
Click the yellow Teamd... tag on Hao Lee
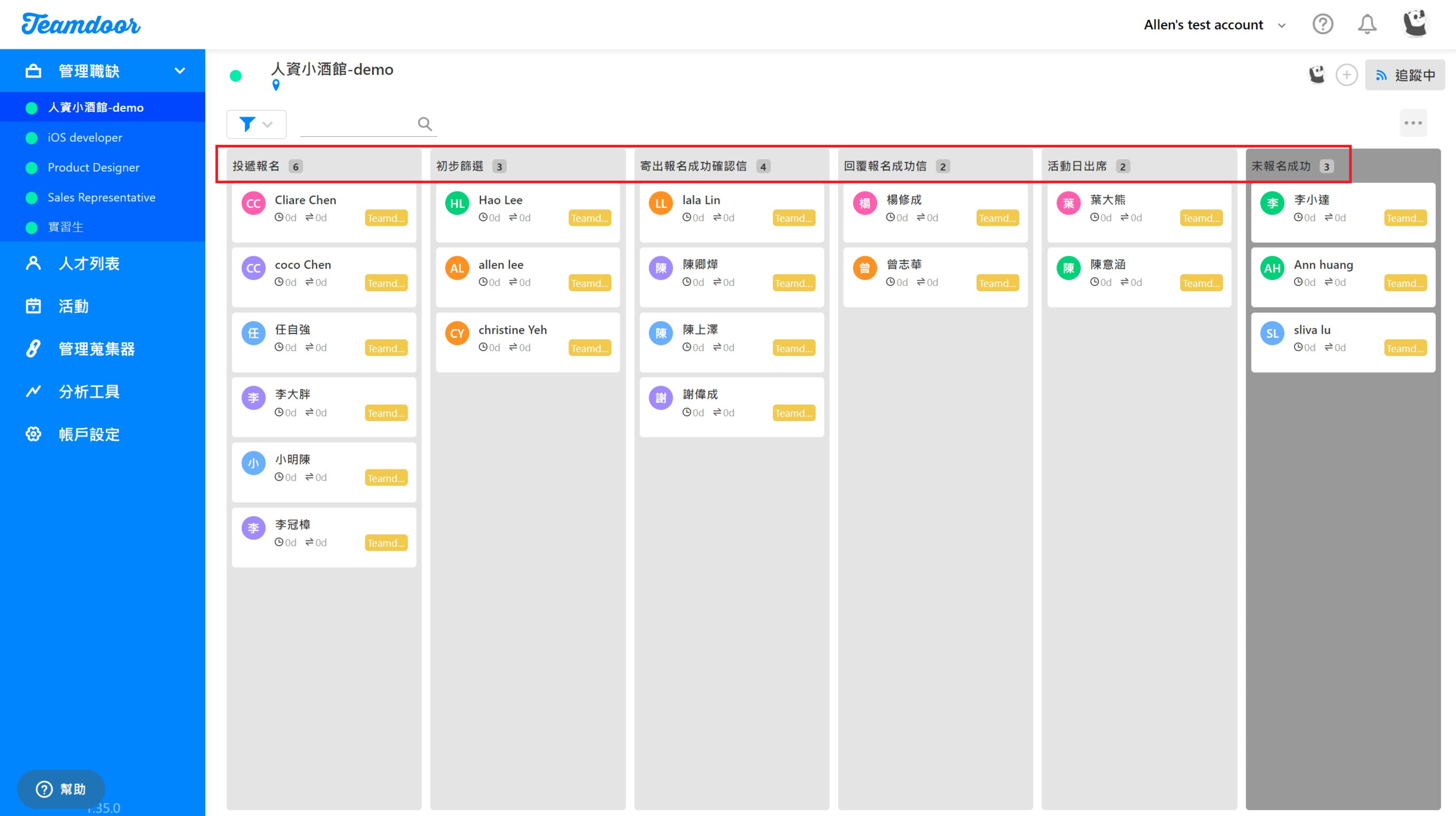(x=589, y=218)
